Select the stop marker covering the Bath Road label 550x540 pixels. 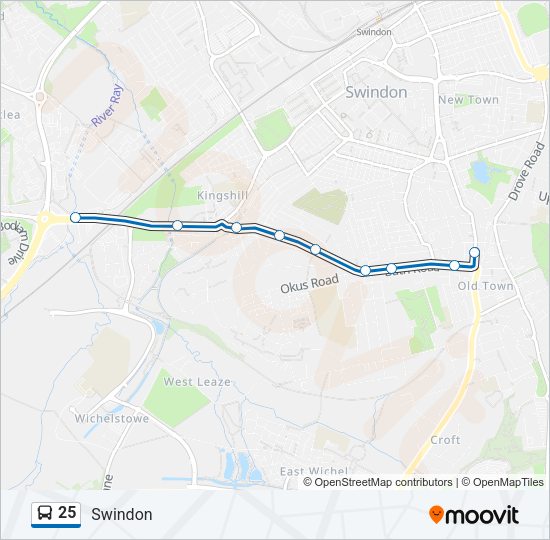pyautogui.click(x=391, y=268)
